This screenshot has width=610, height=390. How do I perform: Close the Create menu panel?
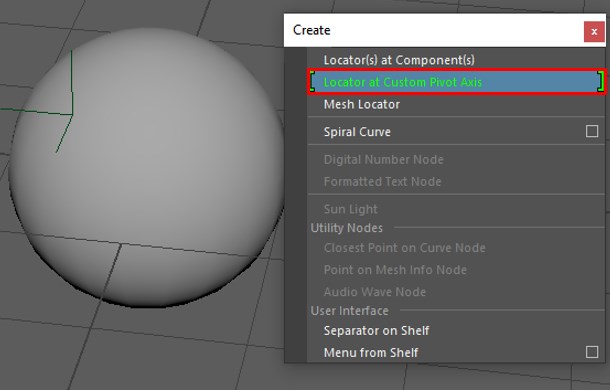pyautogui.click(x=594, y=32)
